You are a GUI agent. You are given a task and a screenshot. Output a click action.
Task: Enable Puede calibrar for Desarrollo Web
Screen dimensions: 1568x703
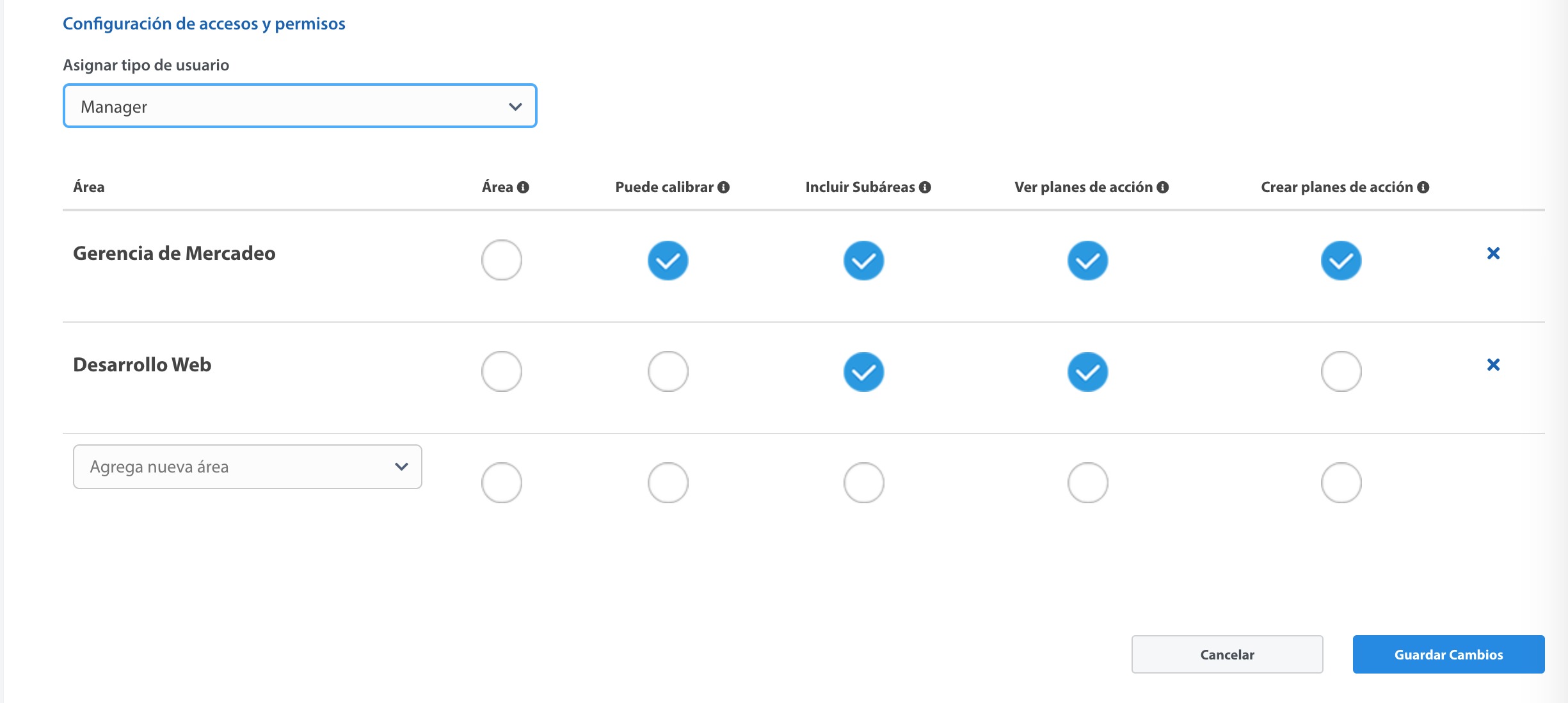668,371
